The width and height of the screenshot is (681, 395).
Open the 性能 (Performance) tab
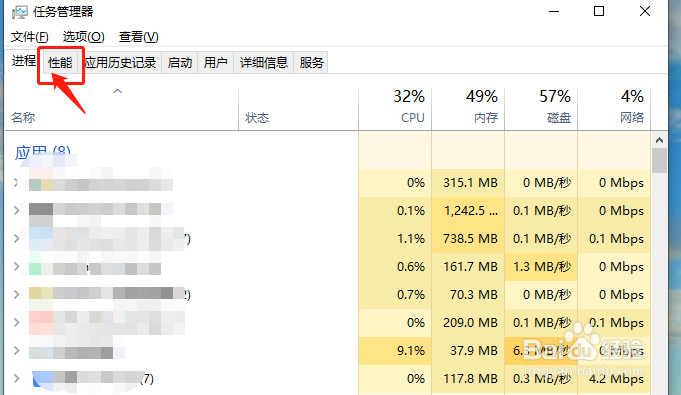60,63
